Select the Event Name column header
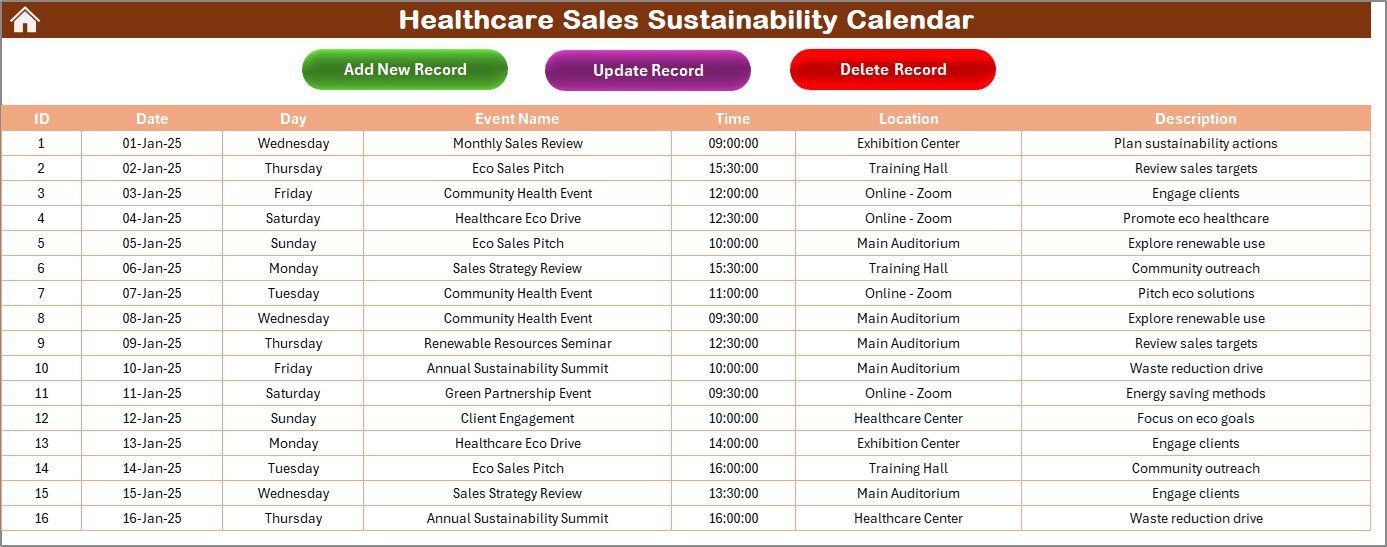This screenshot has width=1387, height=547. [517, 118]
